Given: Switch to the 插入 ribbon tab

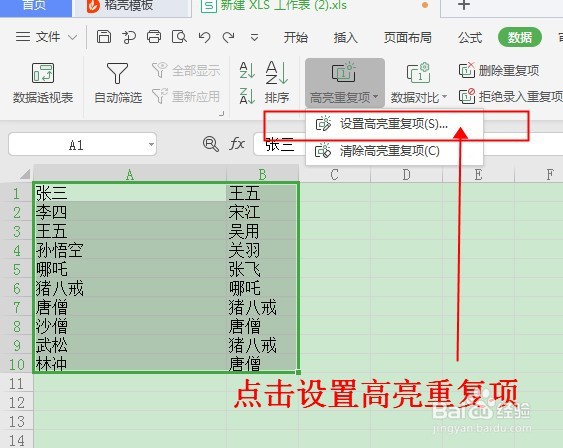Looking at the screenshot, I should pos(345,37).
